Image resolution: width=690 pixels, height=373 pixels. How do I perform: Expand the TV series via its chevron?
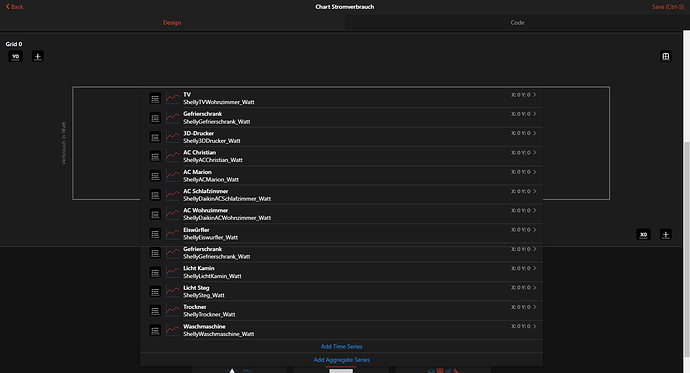click(535, 95)
